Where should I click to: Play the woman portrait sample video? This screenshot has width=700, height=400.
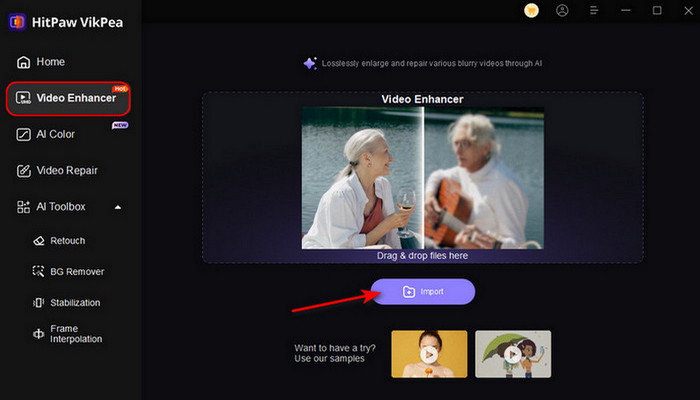click(x=429, y=354)
